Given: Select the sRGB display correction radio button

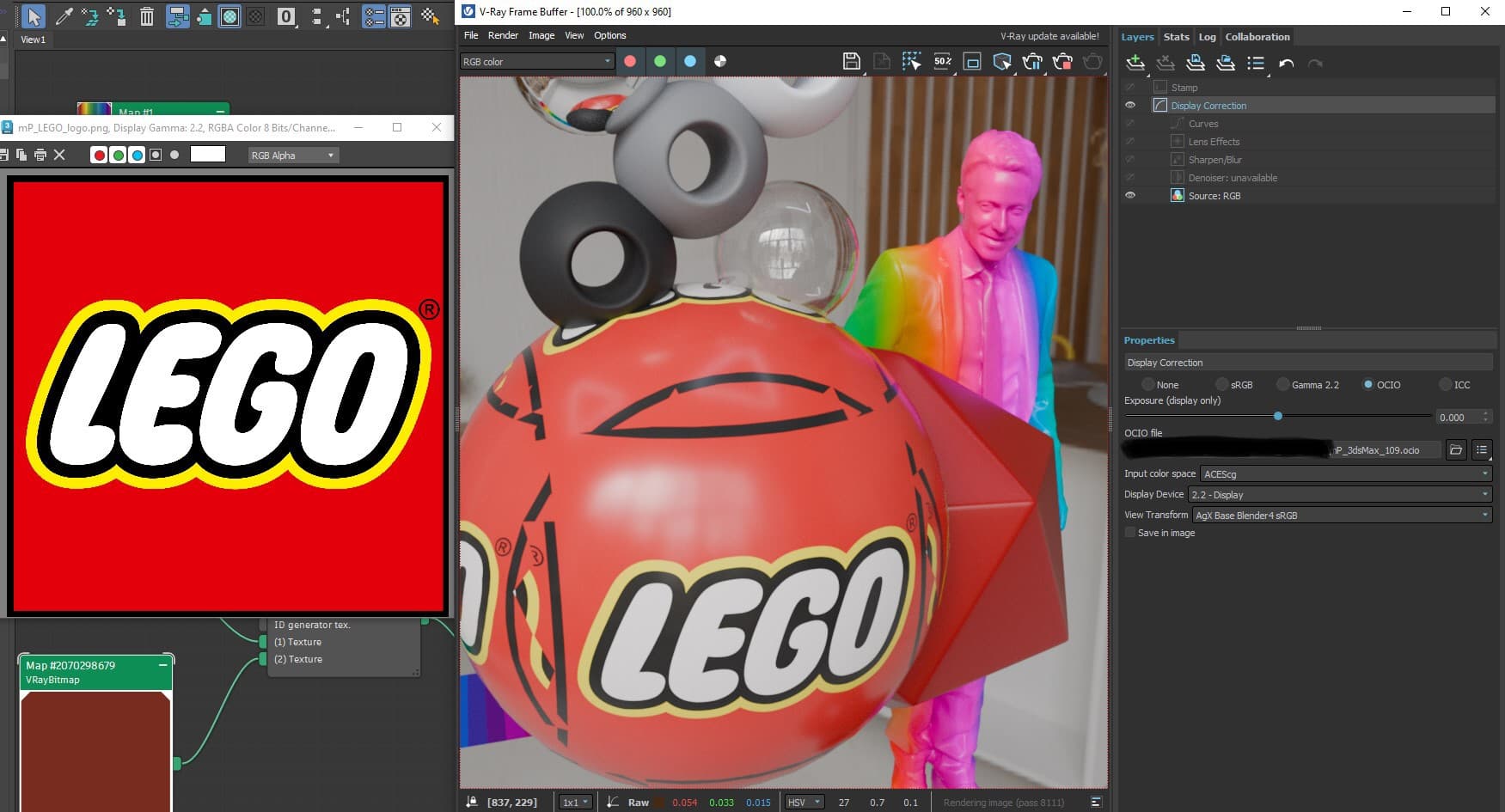Looking at the screenshot, I should pyautogui.click(x=1222, y=384).
